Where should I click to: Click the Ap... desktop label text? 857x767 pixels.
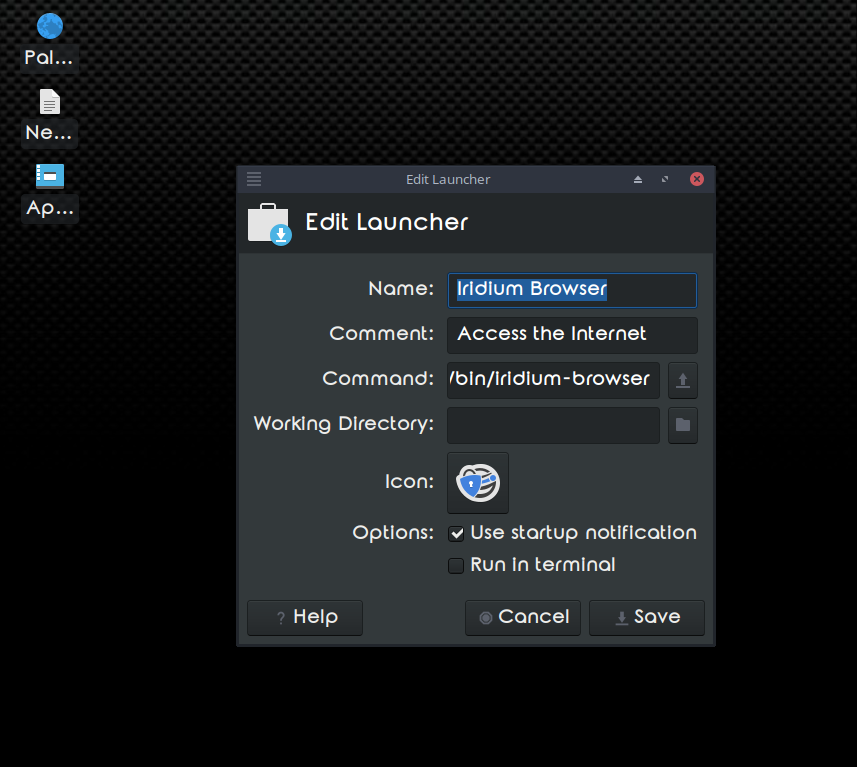pyautogui.click(x=50, y=208)
